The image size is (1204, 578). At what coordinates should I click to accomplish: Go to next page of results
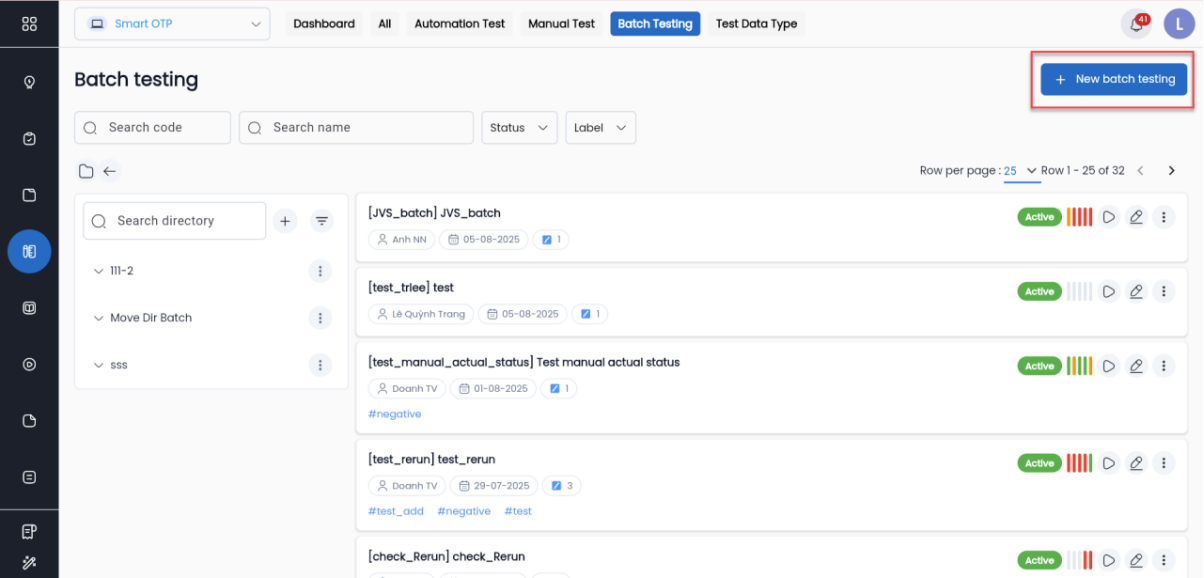point(1172,171)
